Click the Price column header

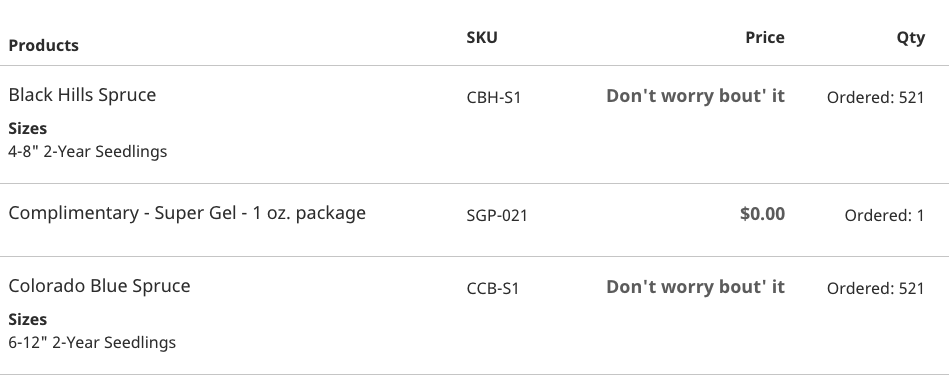pos(765,38)
